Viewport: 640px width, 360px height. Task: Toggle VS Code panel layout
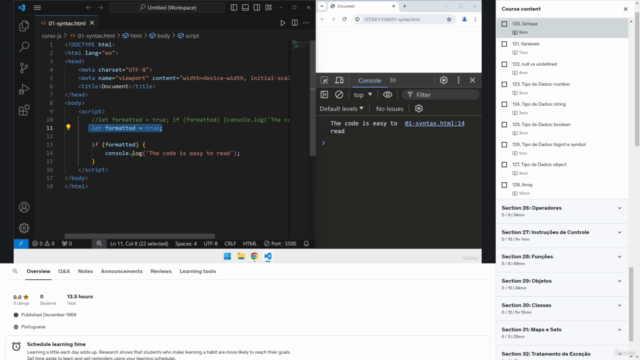pos(245,7)
